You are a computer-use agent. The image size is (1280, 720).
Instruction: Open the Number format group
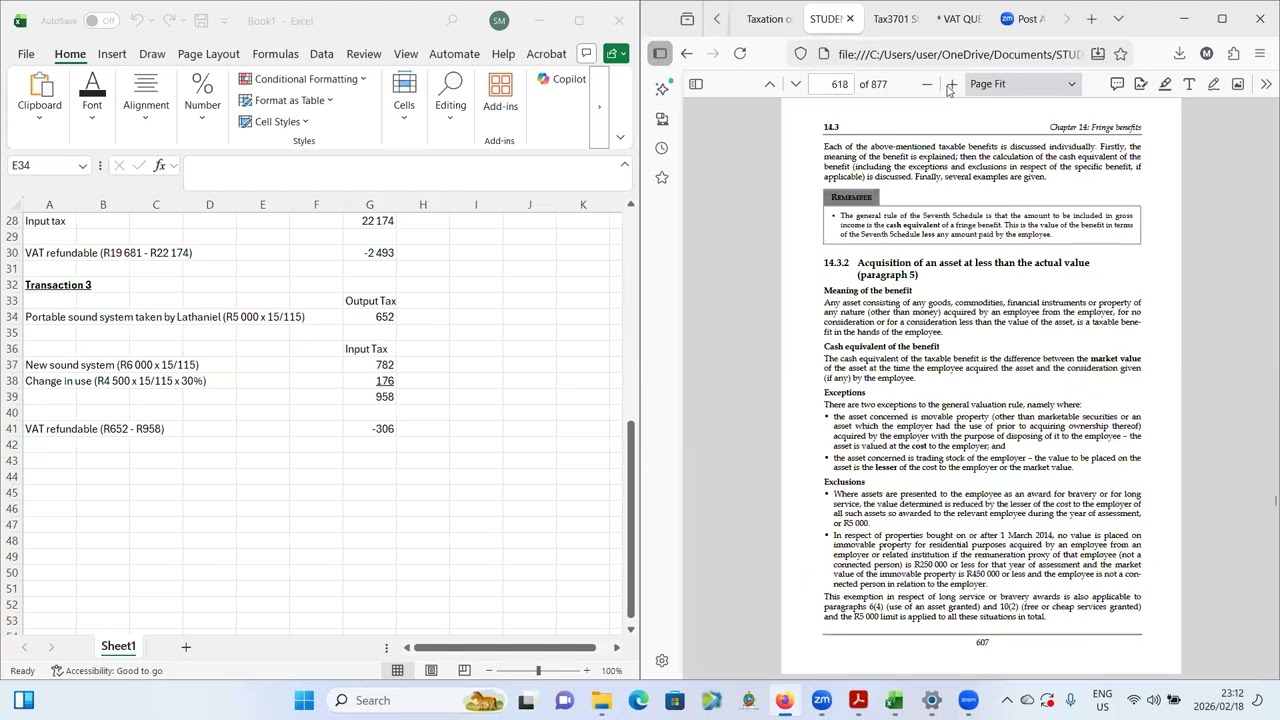tap(202, 96)
